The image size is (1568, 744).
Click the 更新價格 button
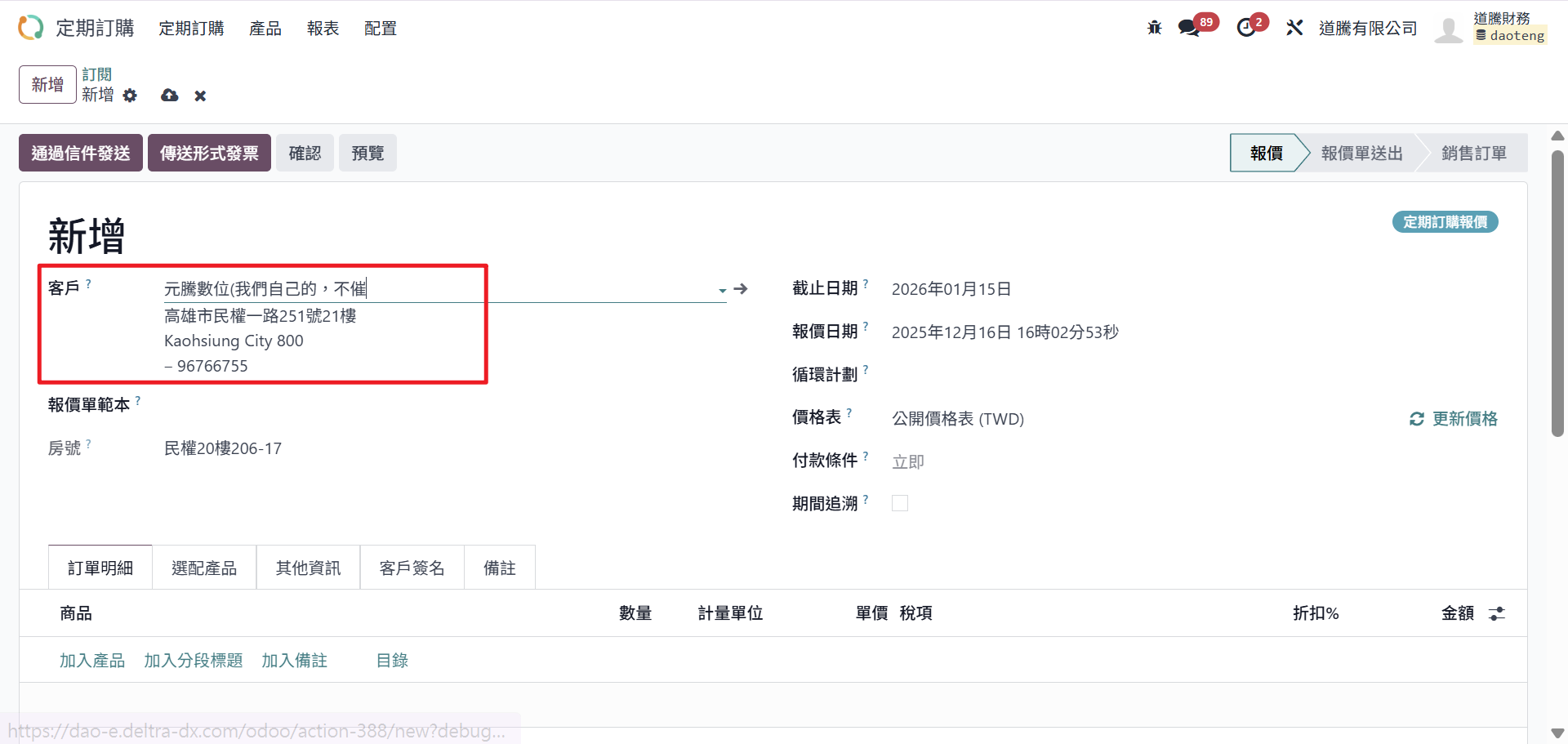pos(1454,419)
